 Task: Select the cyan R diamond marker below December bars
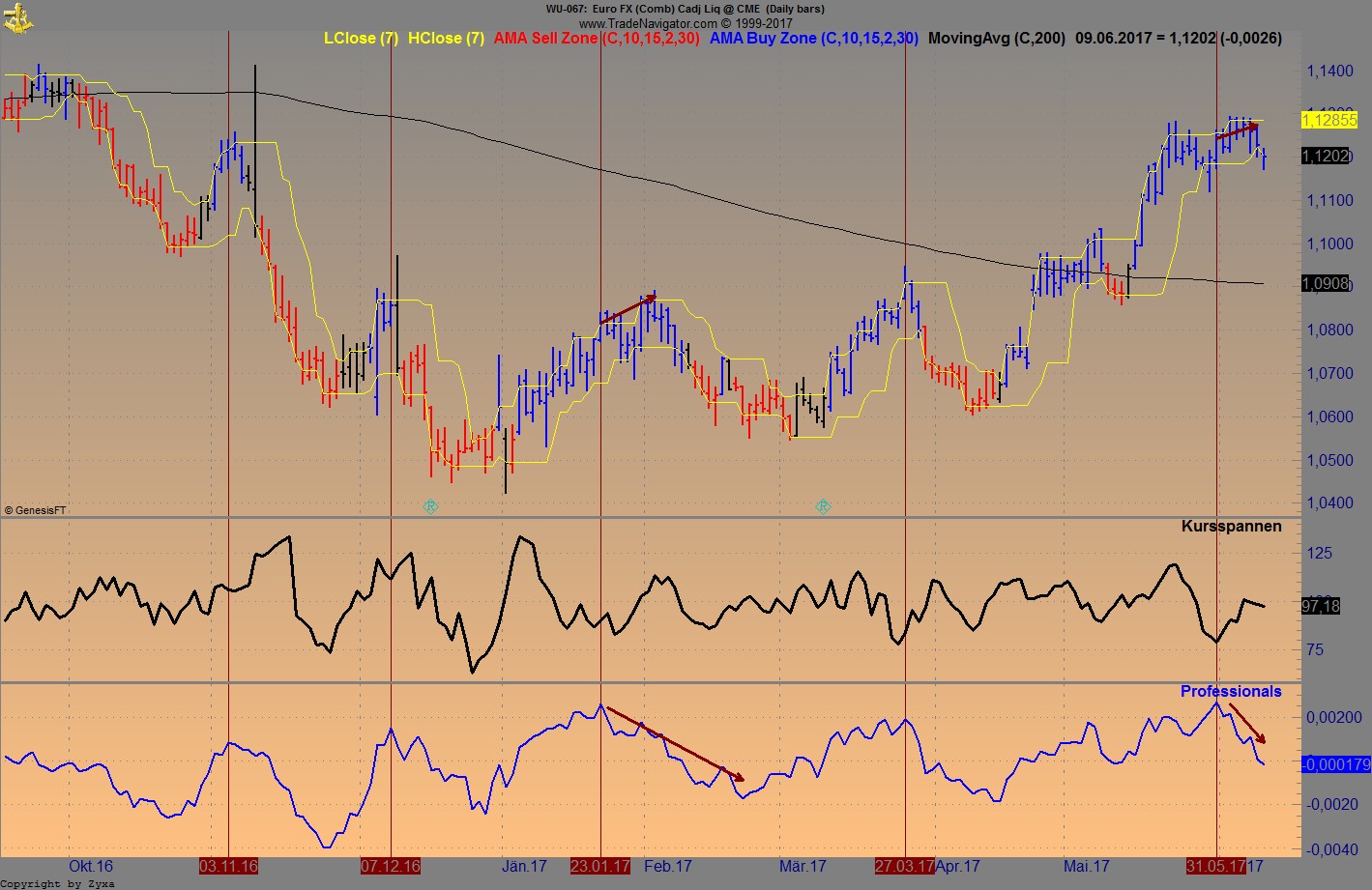(430, 504)
